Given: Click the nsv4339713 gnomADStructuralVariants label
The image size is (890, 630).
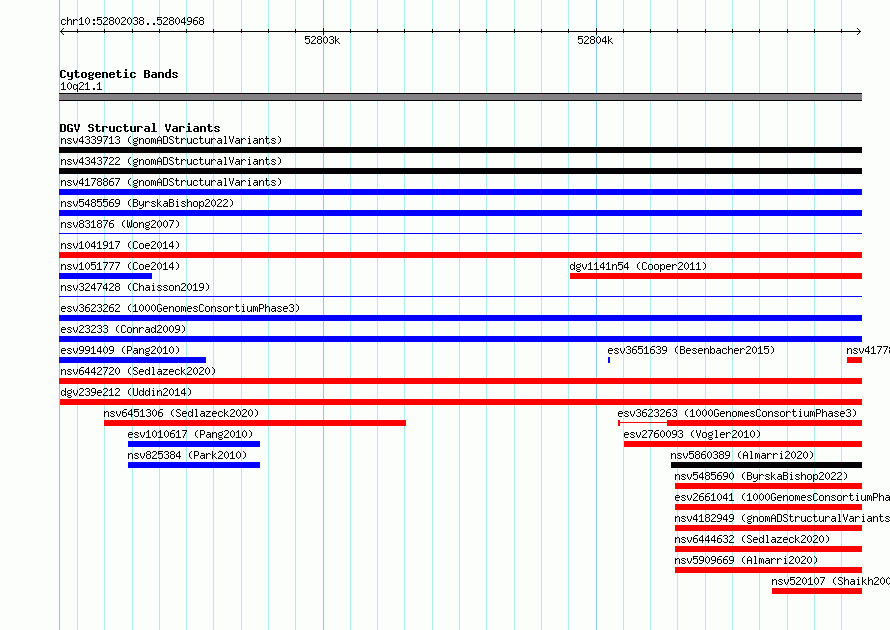Looking at the screenshot, I should coord(171,140).
